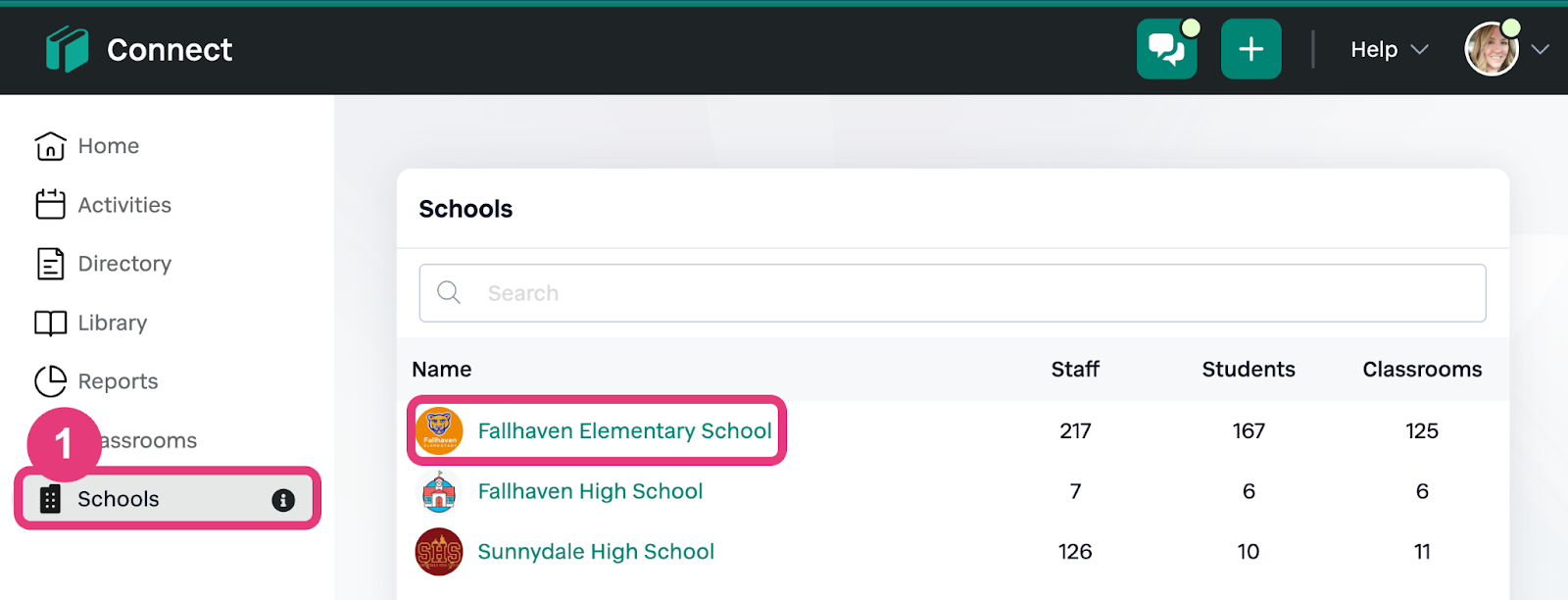
Task: Click the search magnifier icon
Action: (x=449, y=292)
